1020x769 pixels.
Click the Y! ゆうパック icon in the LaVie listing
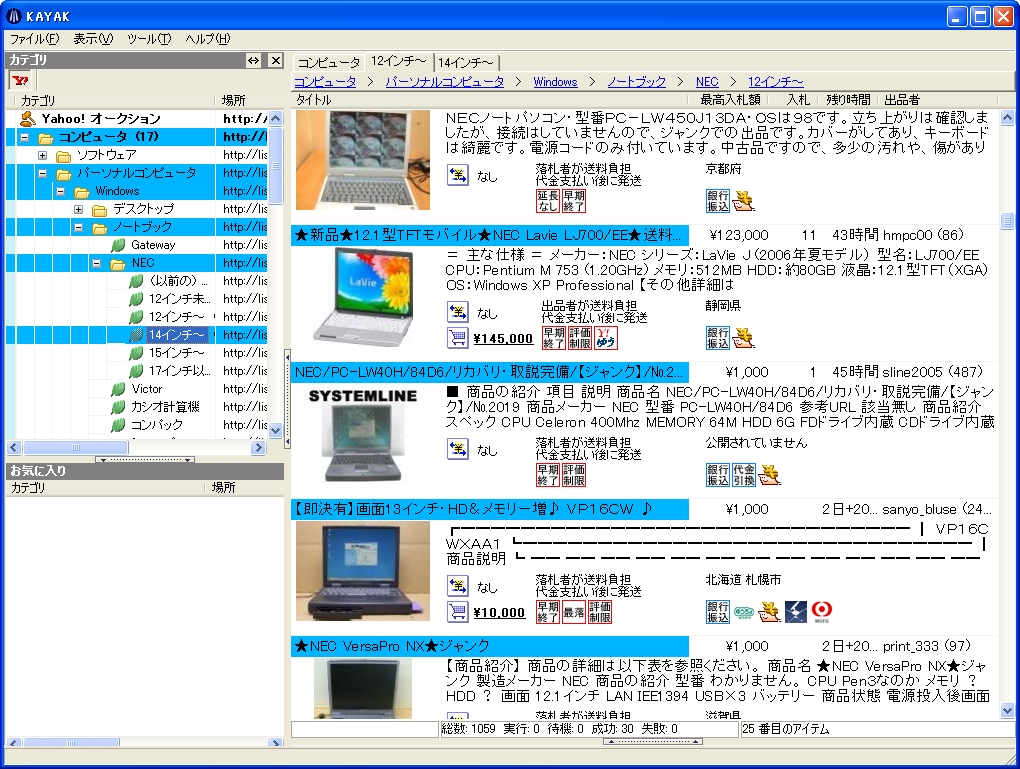(x=606, y=338)
